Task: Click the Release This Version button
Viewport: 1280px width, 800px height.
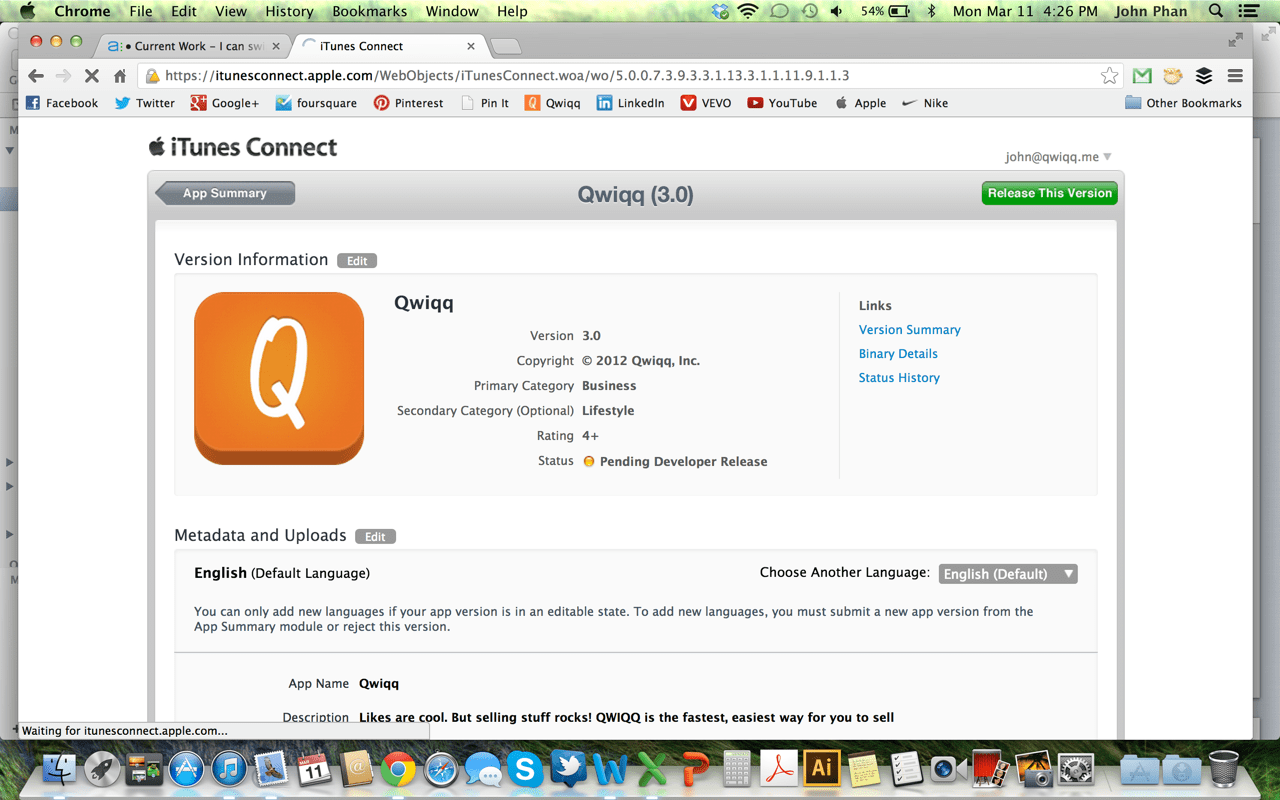Action: (x=1049, y=194)
